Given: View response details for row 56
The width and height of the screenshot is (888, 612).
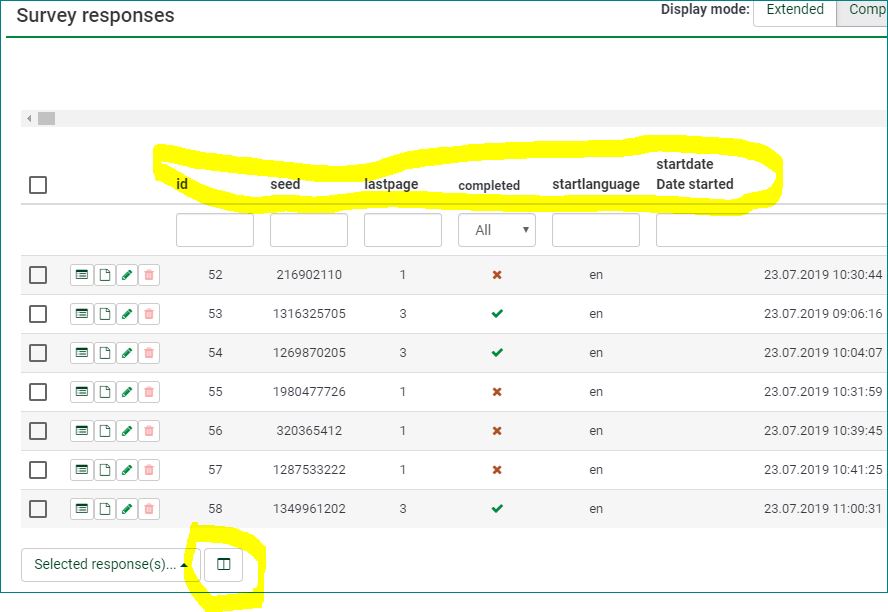Looking at the screenshot, I should [x=81, y=431].
